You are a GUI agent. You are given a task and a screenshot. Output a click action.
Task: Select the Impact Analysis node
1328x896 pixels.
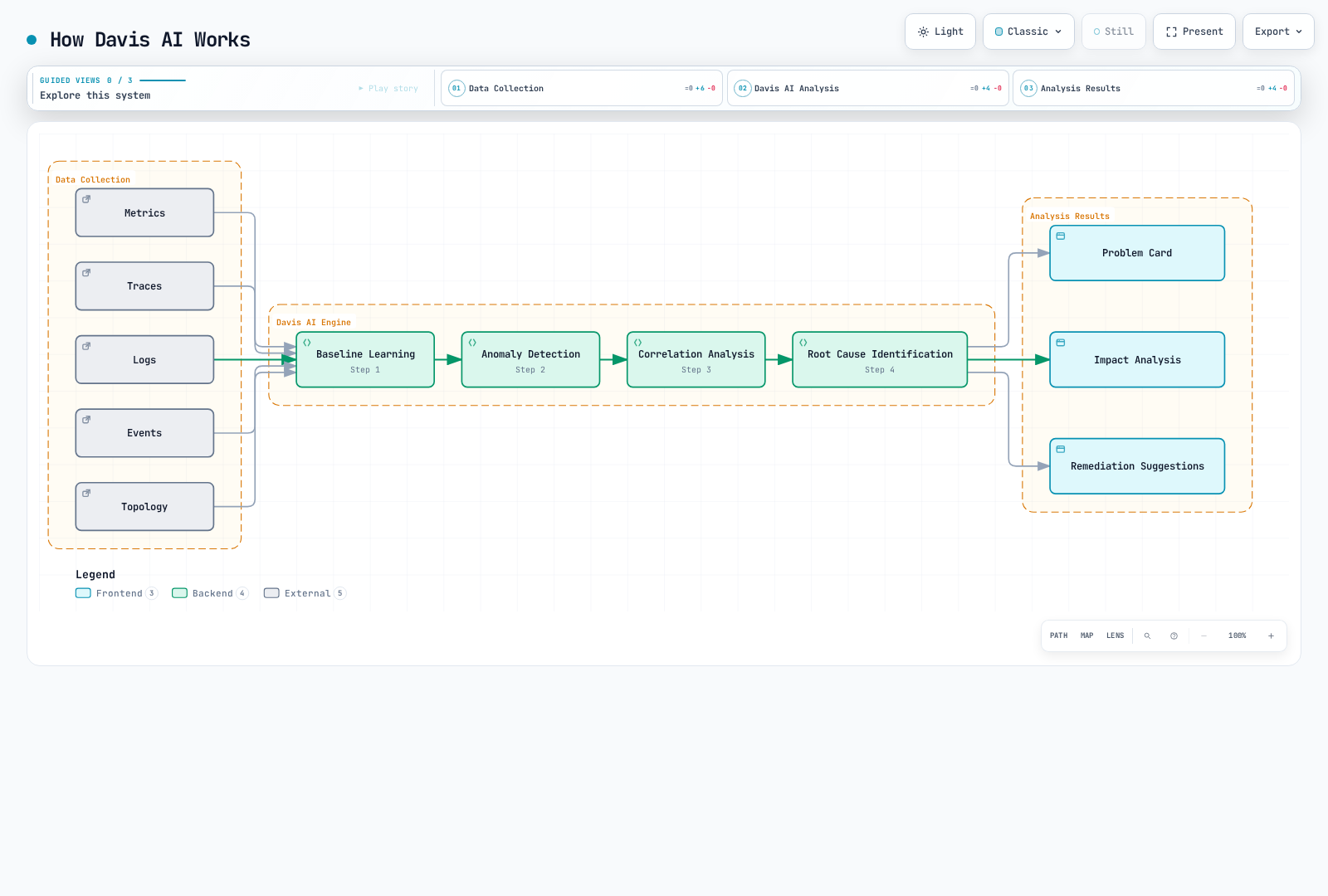point(1137,360)
